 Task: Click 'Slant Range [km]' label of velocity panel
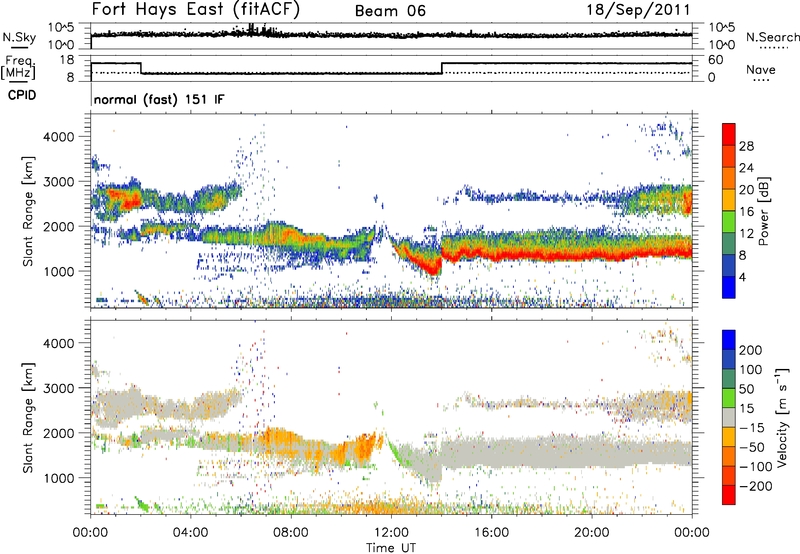point(28,418)
